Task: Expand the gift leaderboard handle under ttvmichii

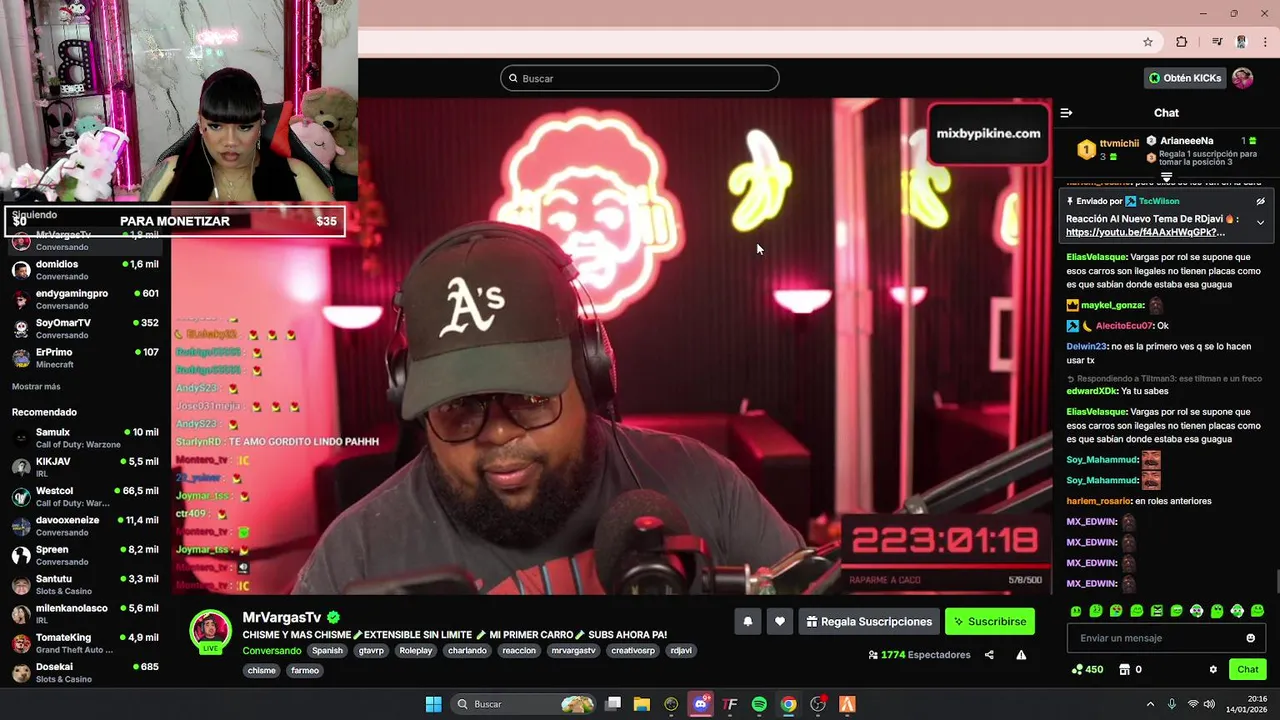Action: pyautogui.click(x=1166, y=177)
